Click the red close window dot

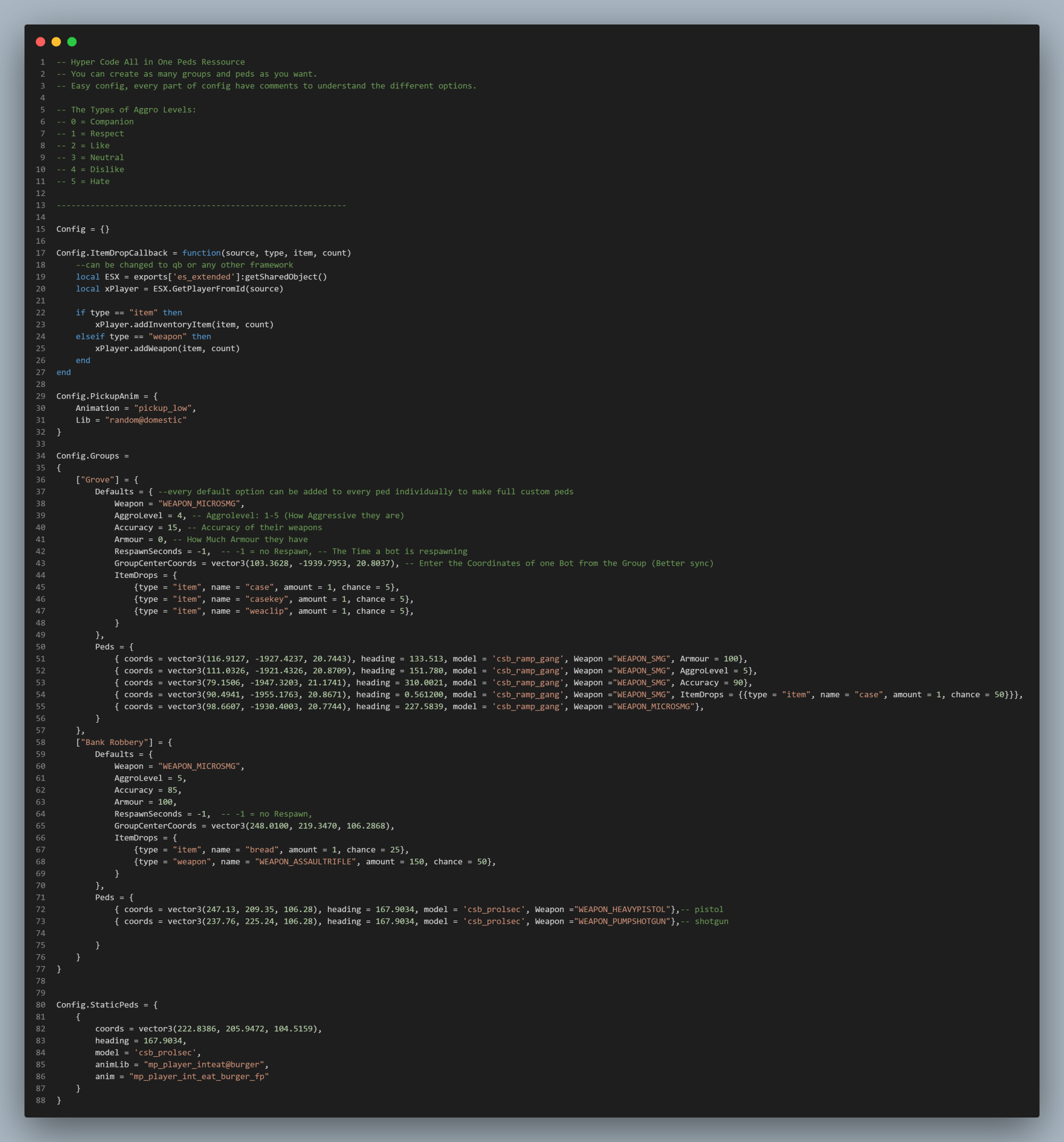point(40,42)
